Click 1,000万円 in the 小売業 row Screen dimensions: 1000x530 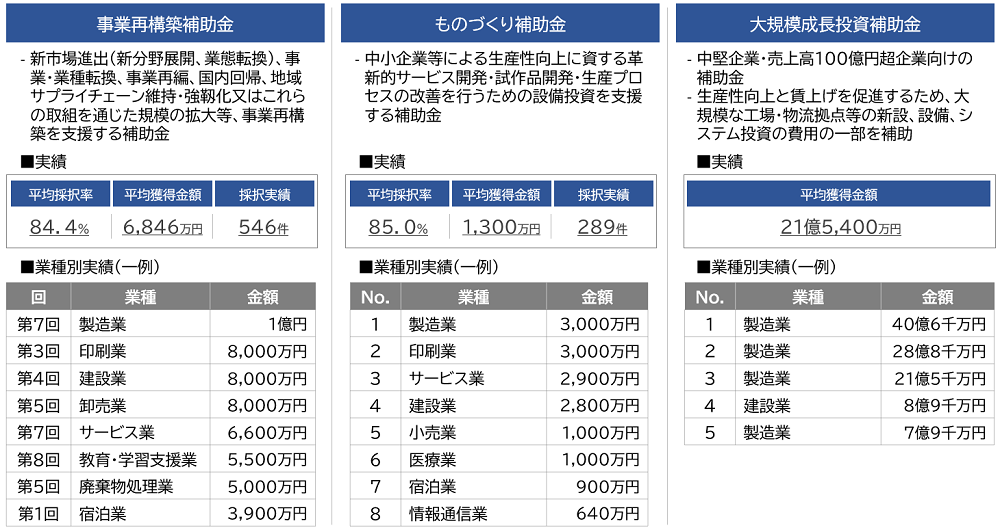click(x=597, y=432)
